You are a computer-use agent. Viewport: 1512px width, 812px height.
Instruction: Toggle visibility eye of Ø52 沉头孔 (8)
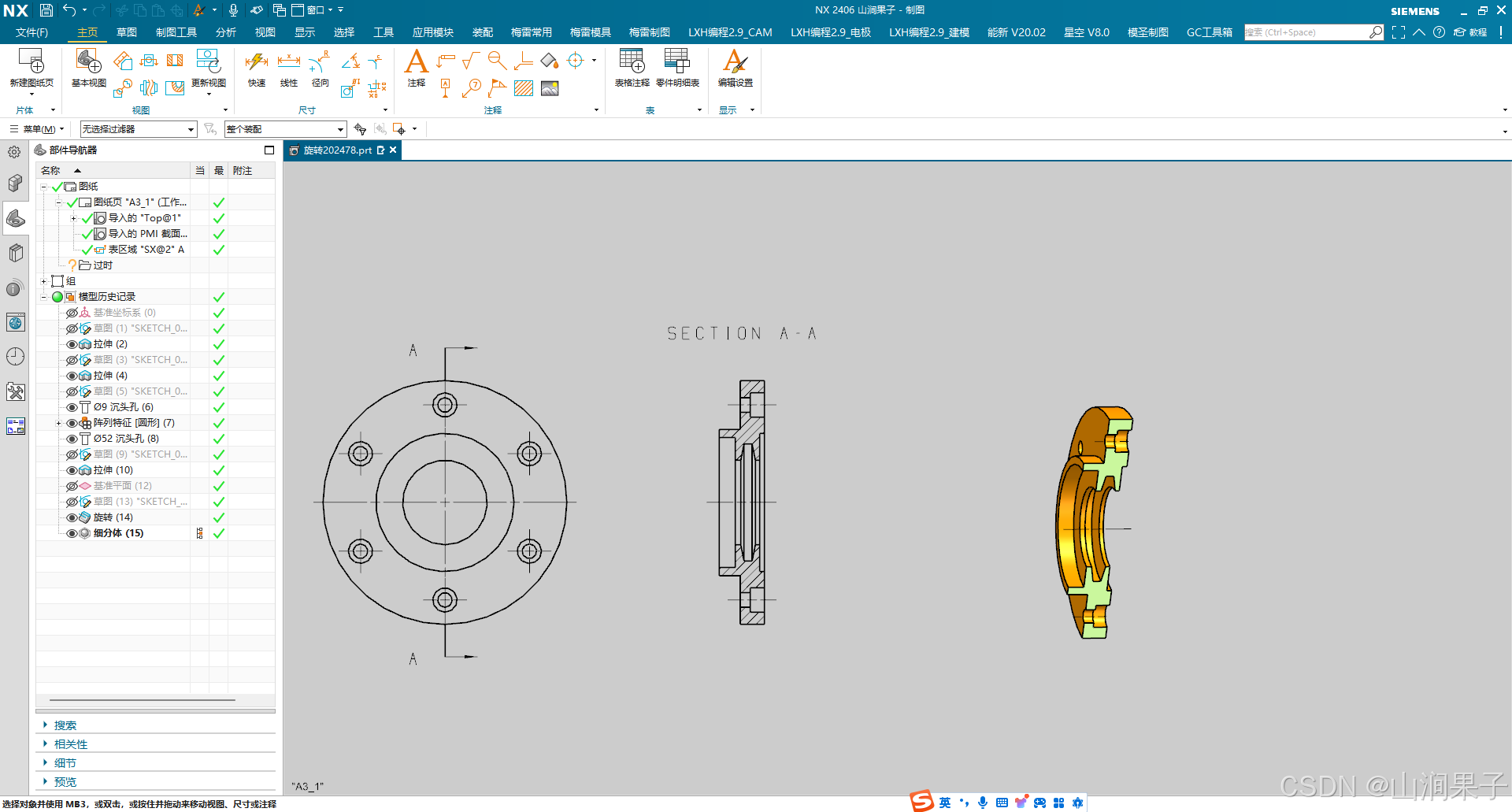tap(72, 439)
